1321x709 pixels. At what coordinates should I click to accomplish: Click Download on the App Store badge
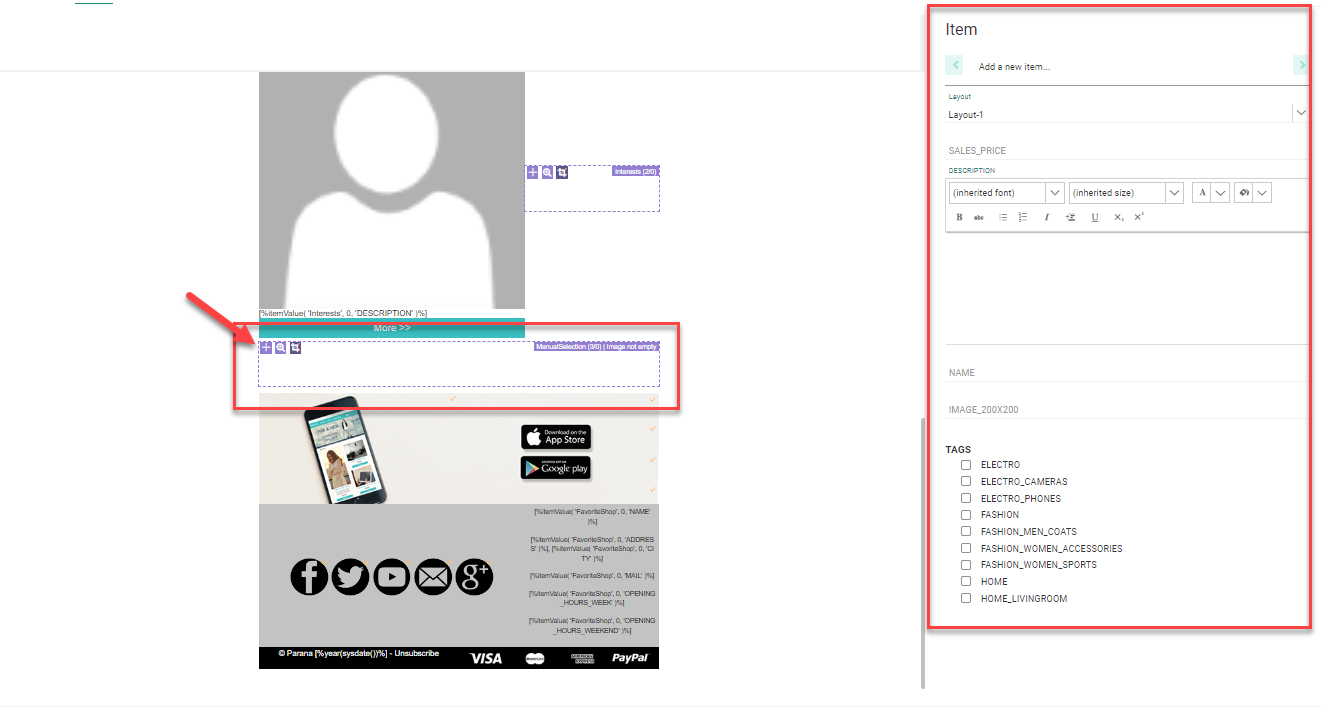tap(556, 437)
